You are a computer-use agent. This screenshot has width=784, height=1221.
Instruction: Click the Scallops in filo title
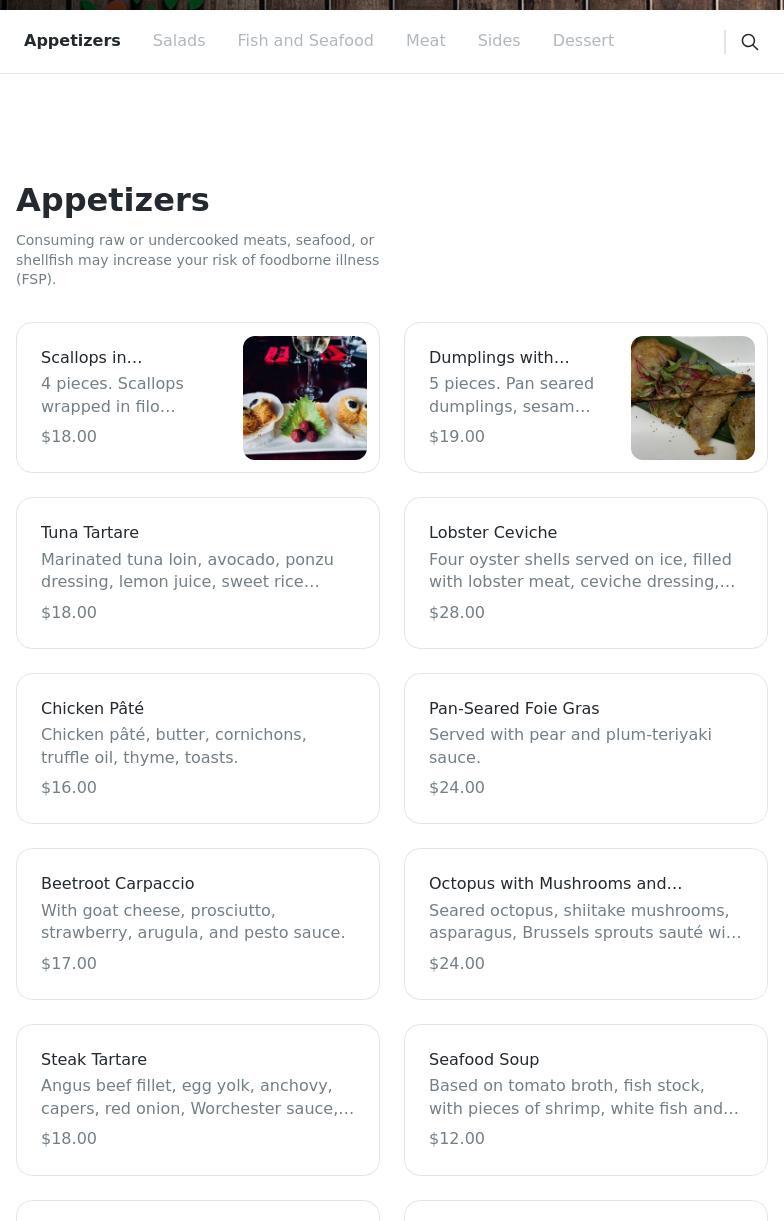91,357
